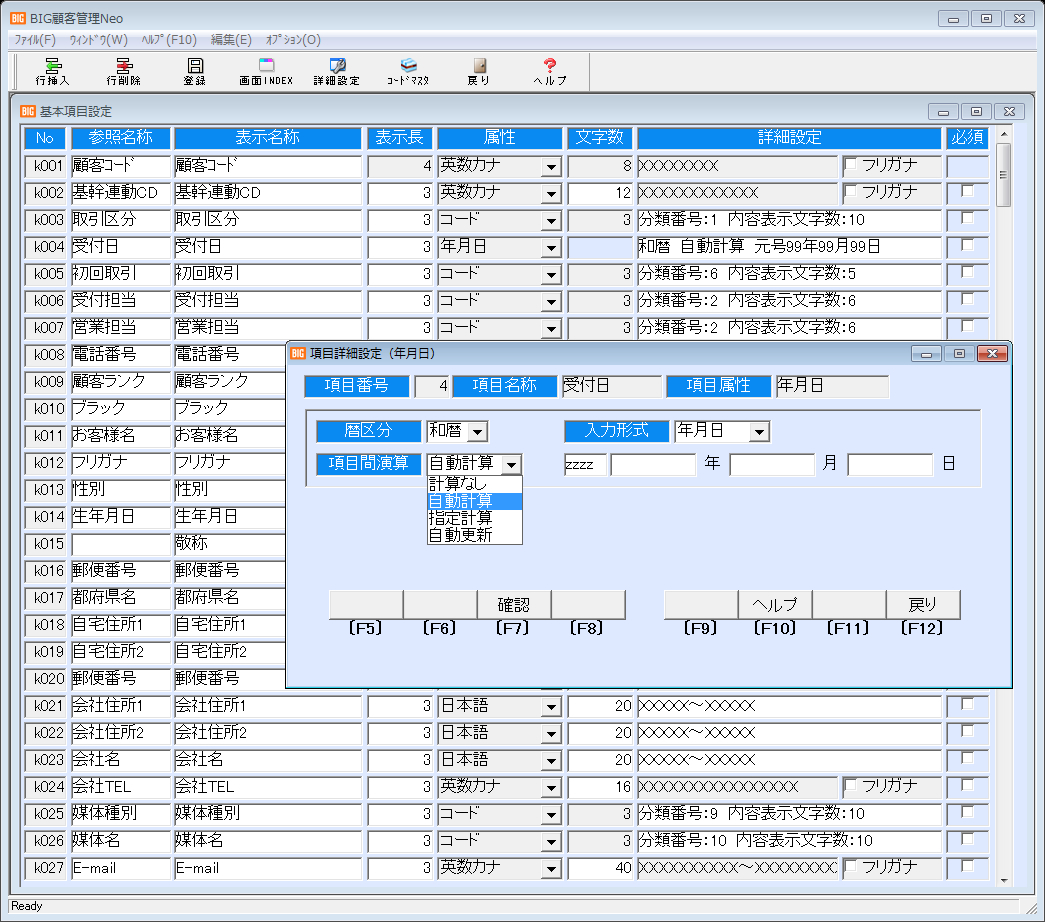This screenshot has width=1045, height=922.
Task: Open the 暦区分 dropdown showing 和暦
Action: (478, 432)
